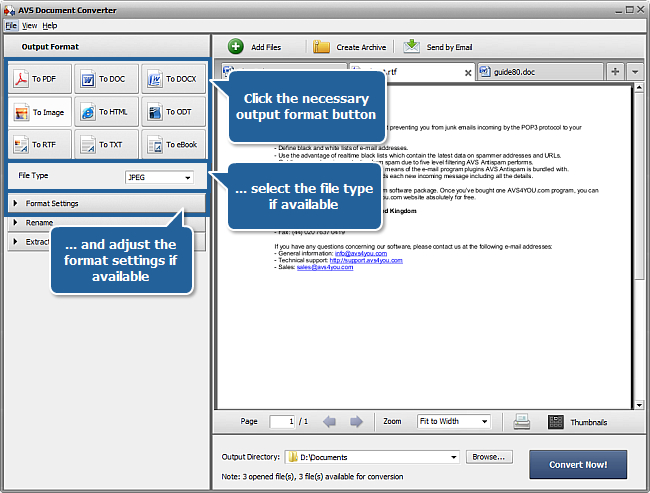
Task: Click the Convert Now! button
Action: coord(578,465)
